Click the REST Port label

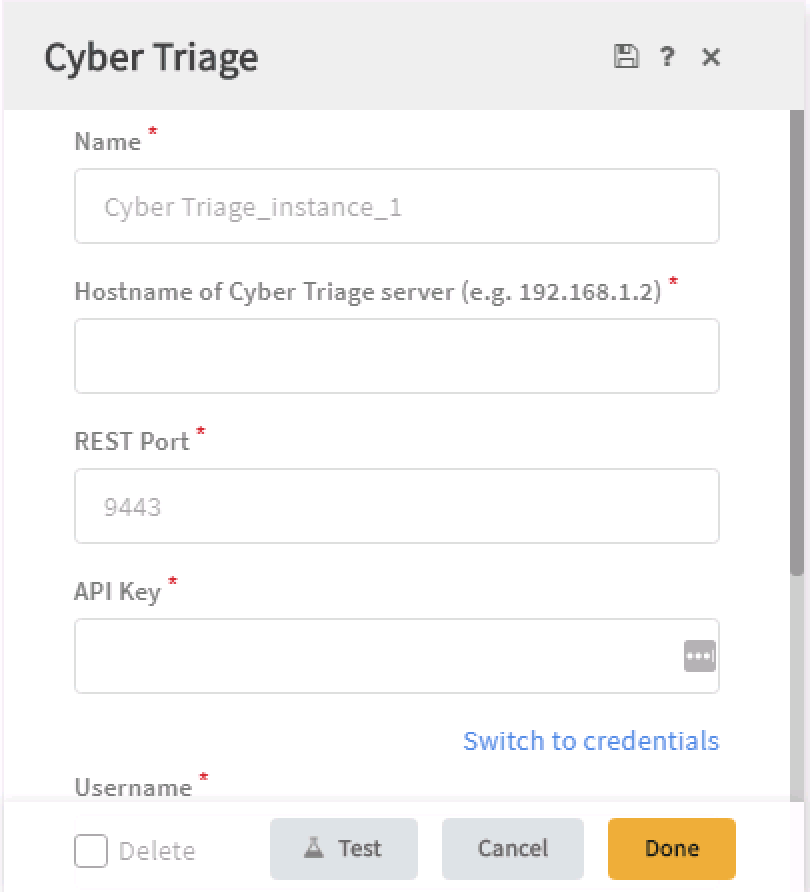pyautogui.click(x=132, y=441)
